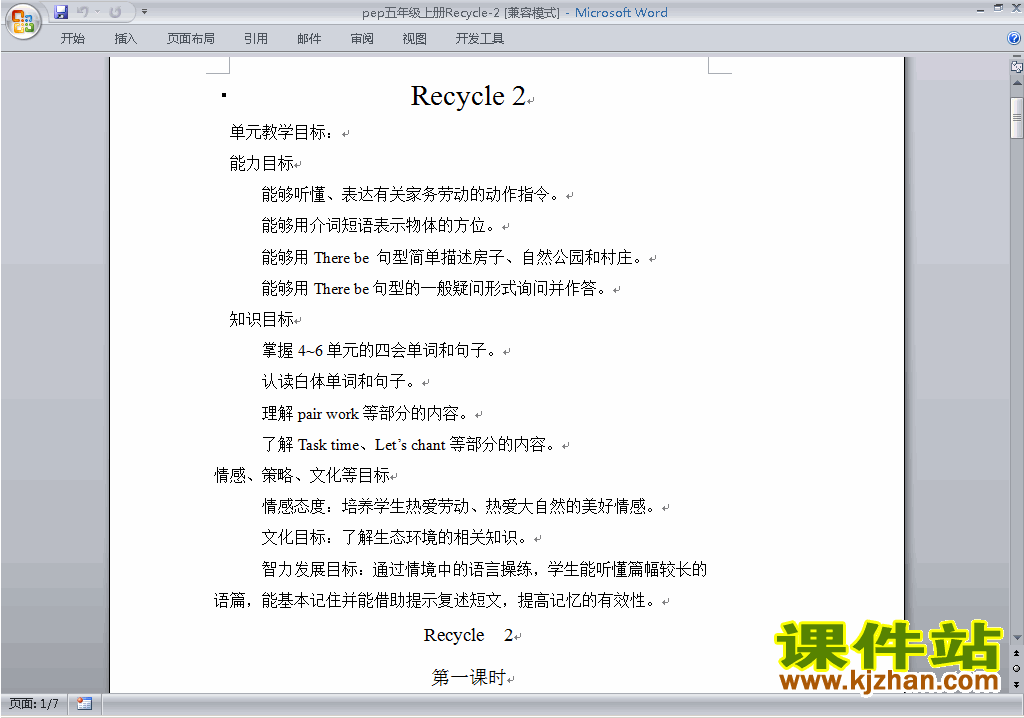Click the 情感、策略、文化等目标 heading
The image size is (1024, 718).
pyautogui.click(x=302, y=476)
